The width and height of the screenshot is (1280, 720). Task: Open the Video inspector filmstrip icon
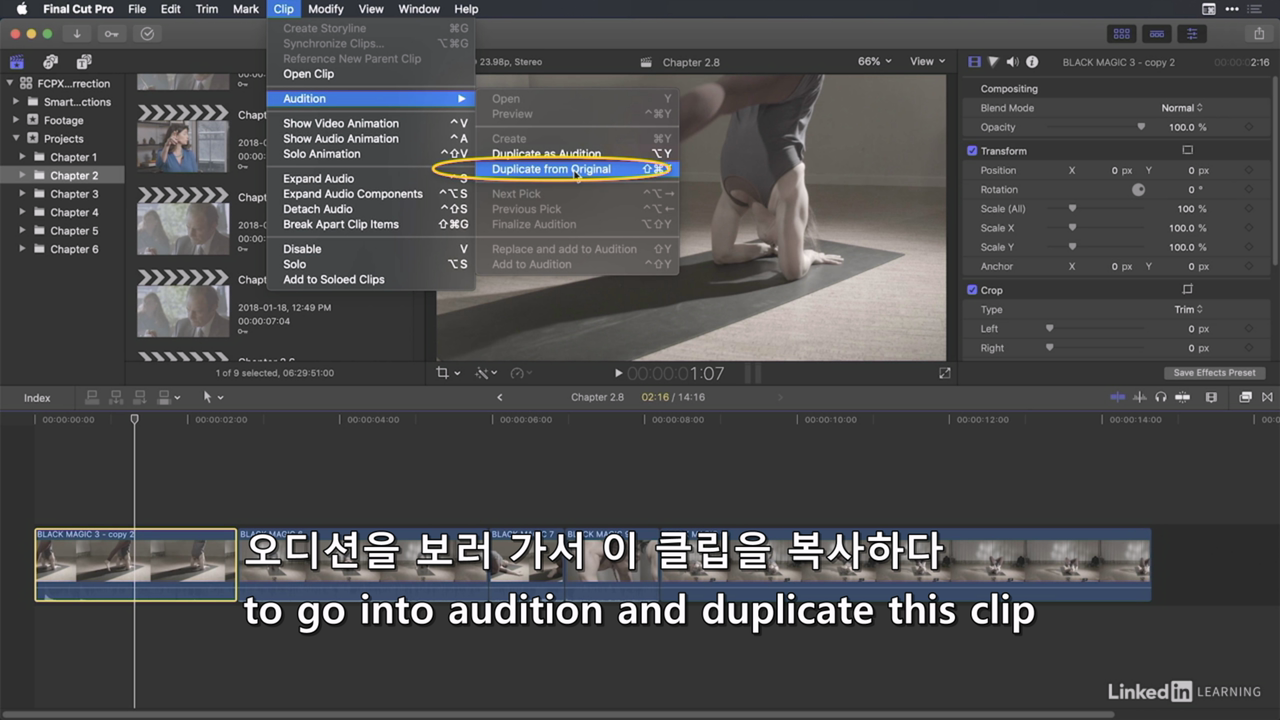(974, 62)
